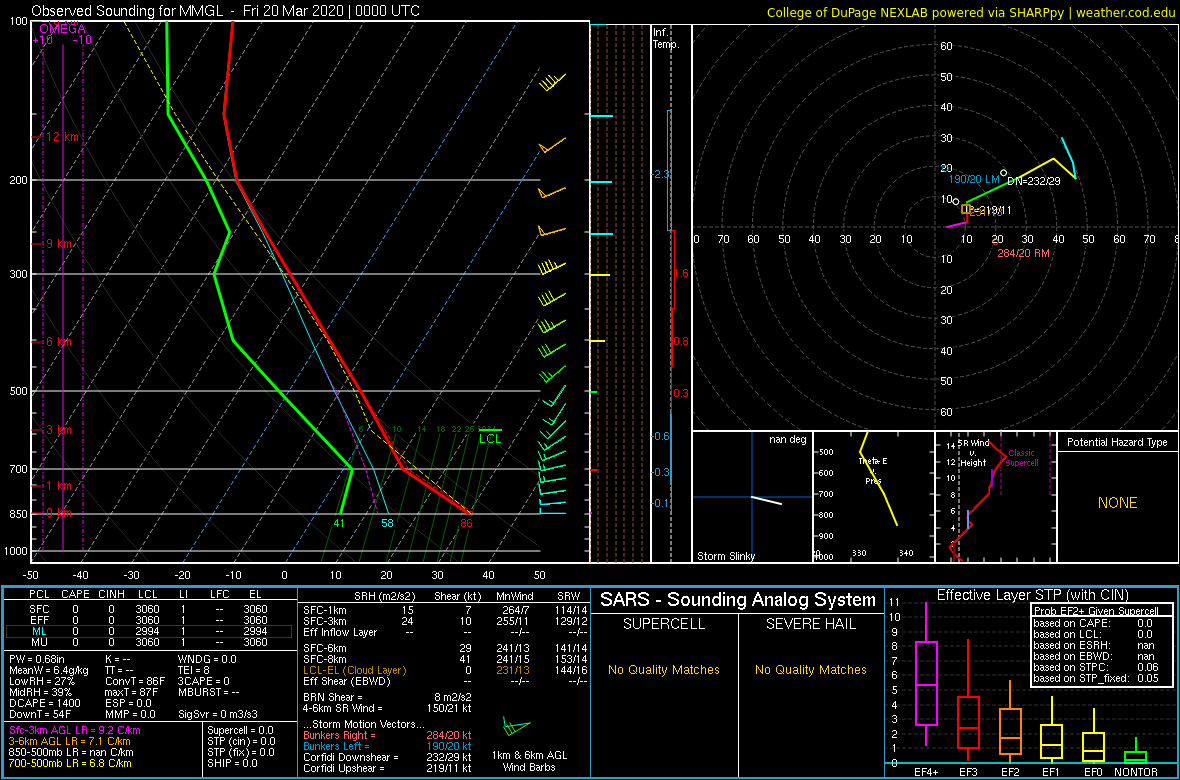The image size is (1180, 780).
Task: Click the 'Inf. Temp.' column header
Action: coord(667,38)
